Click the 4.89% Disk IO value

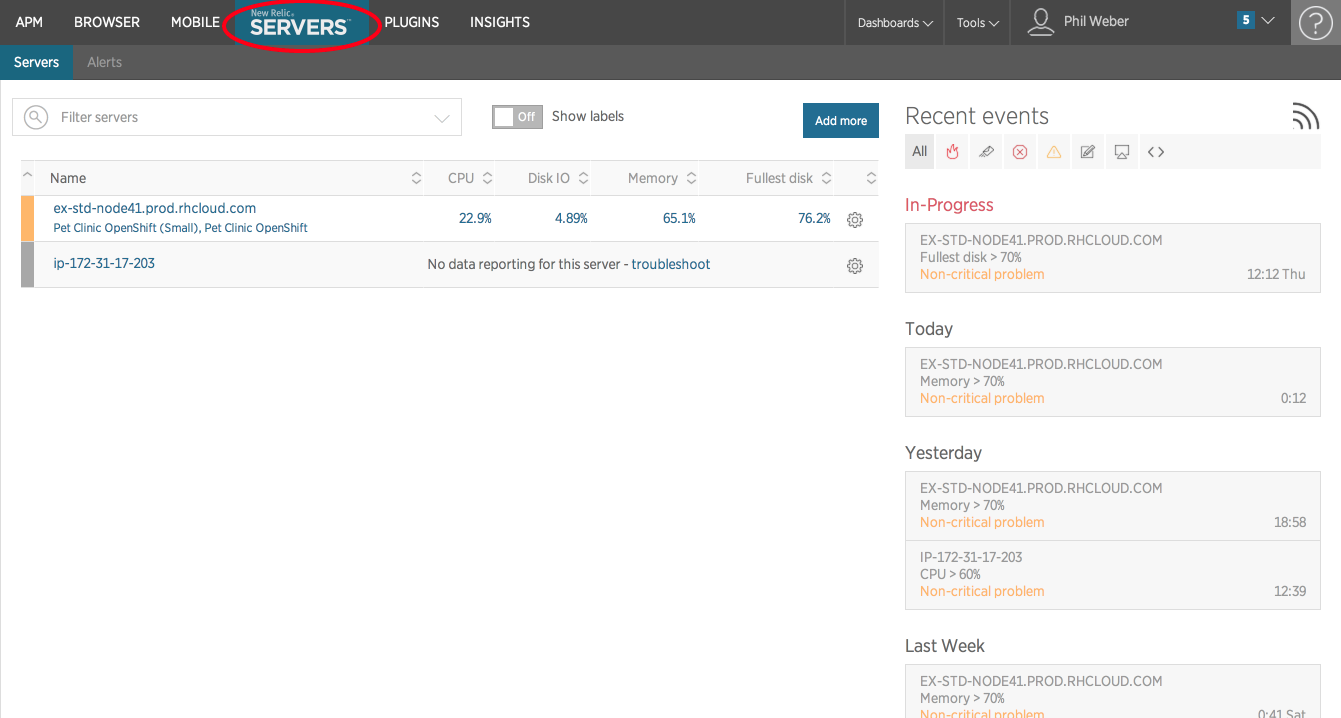[571, 218]
